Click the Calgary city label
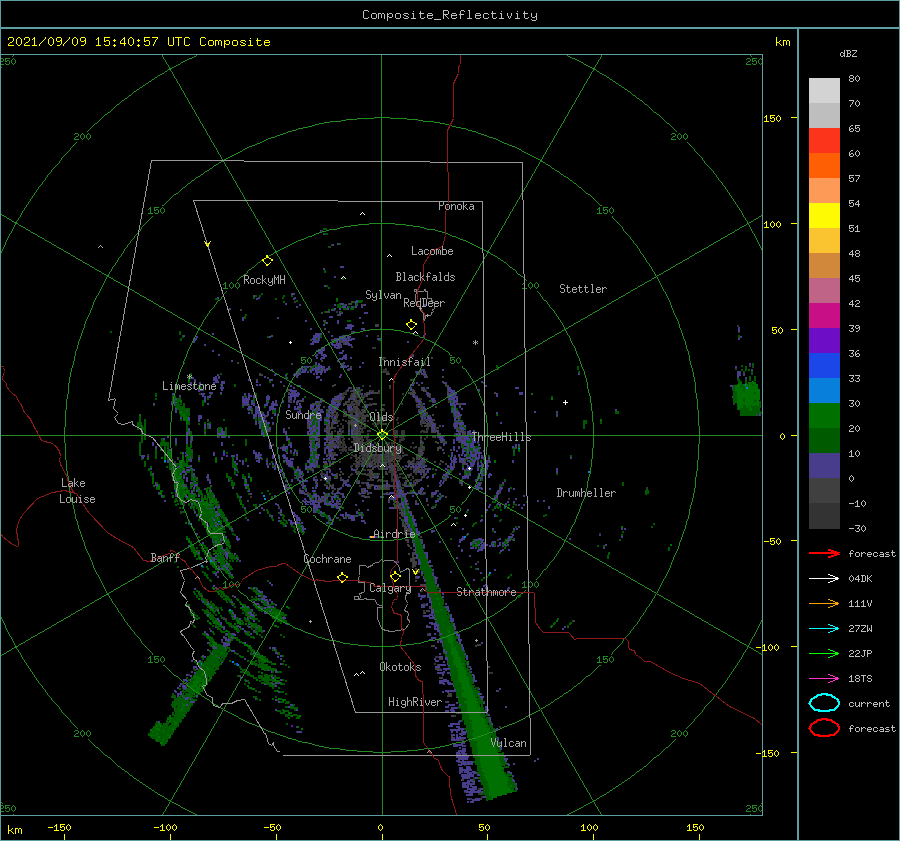Viewport: 900px width, 841px height. click(x=390, y=588)
